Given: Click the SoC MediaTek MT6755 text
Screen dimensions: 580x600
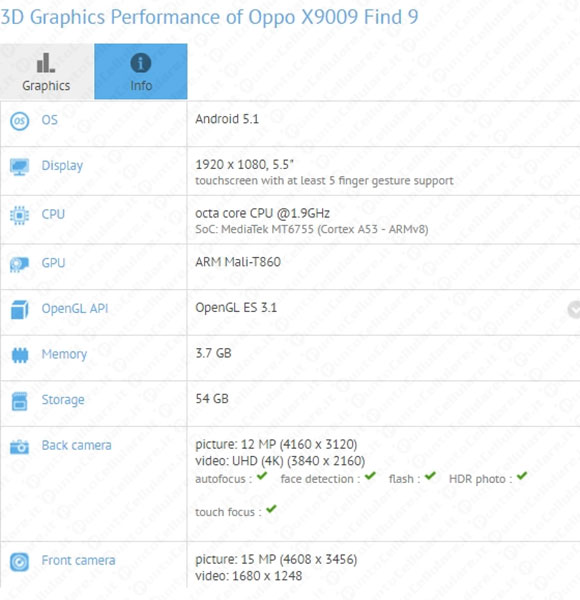Looking at the screenshot, I should click(312, 229).
